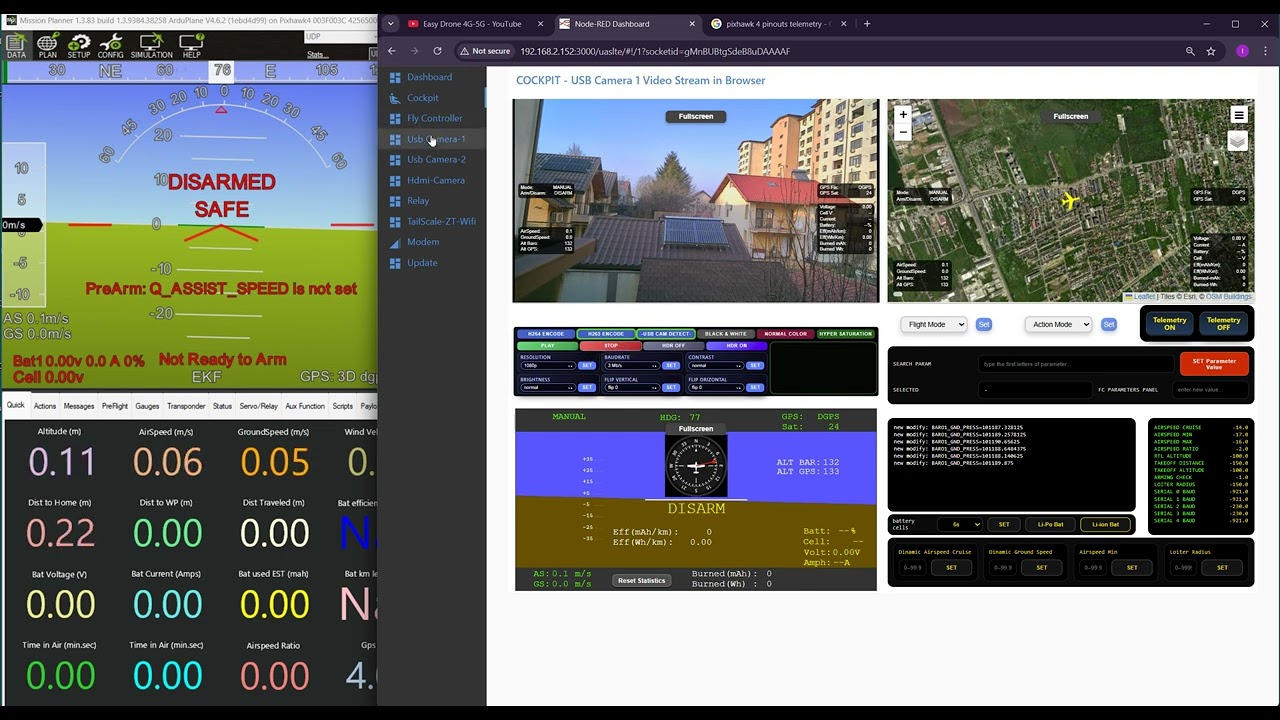Expand the Resolution 1080p dropdown
Viewport: 1280px width, 720px height.
coord(547,366)
